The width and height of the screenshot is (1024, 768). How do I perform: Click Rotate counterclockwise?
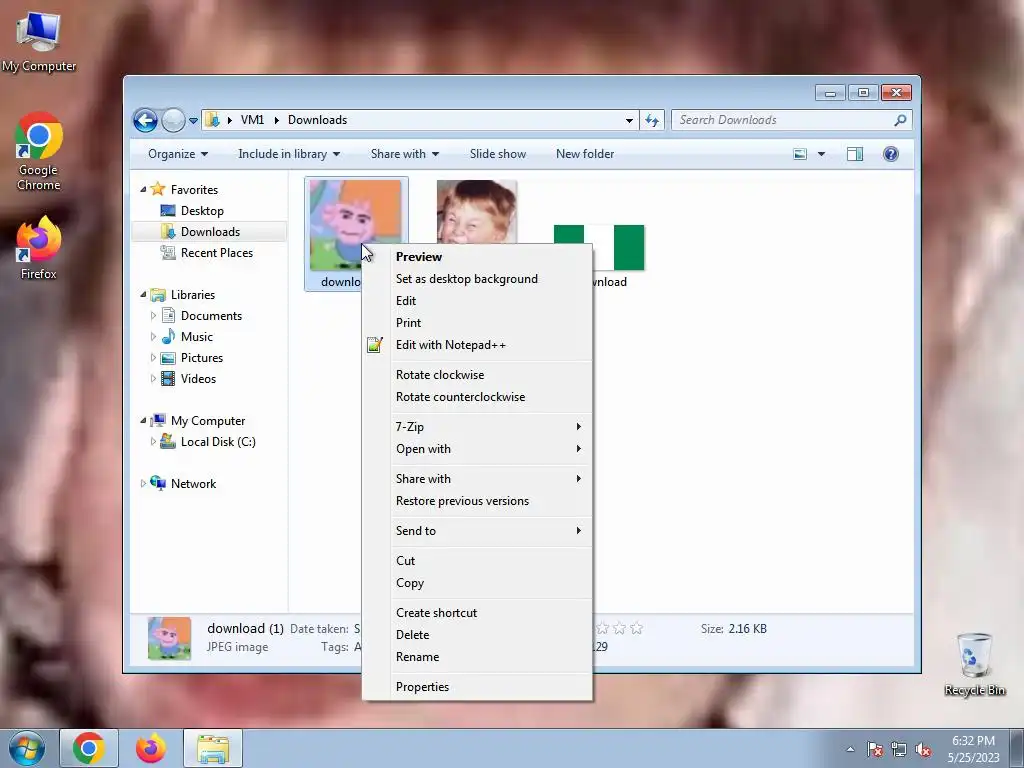click(477, 397)
